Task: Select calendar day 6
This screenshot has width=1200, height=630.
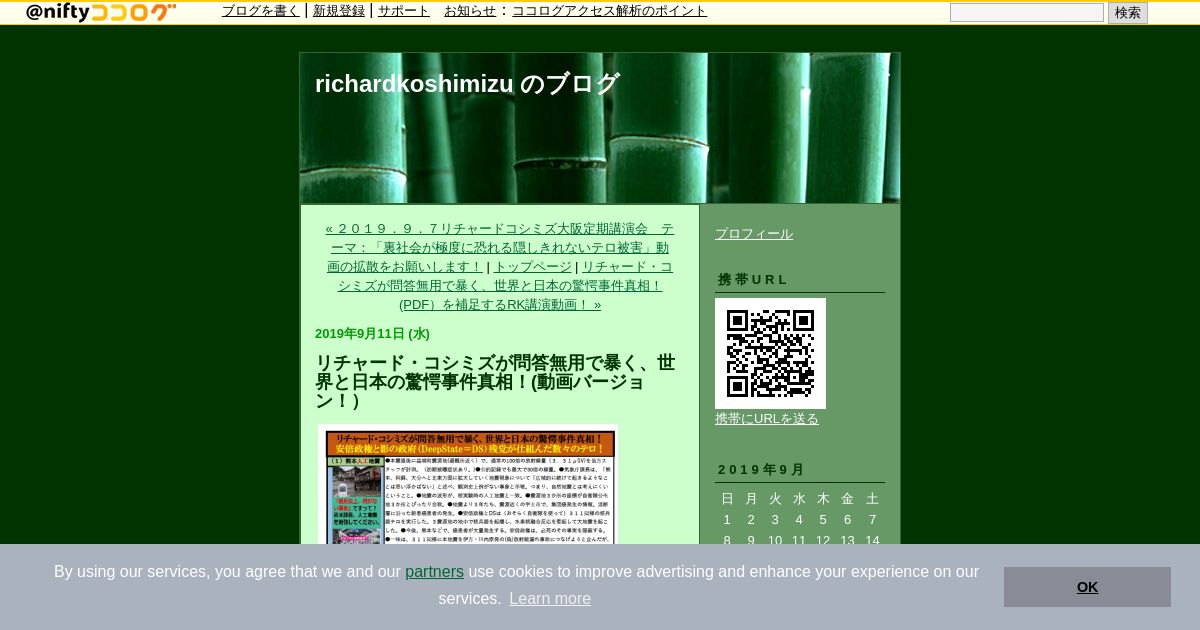Action: 847,520
